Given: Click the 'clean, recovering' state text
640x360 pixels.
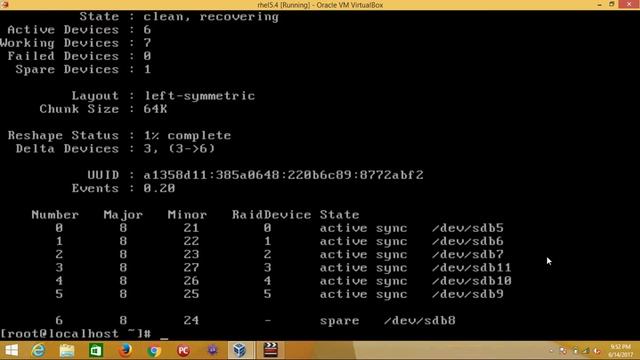Looking at the screenshot, I should tap(211, 17).
